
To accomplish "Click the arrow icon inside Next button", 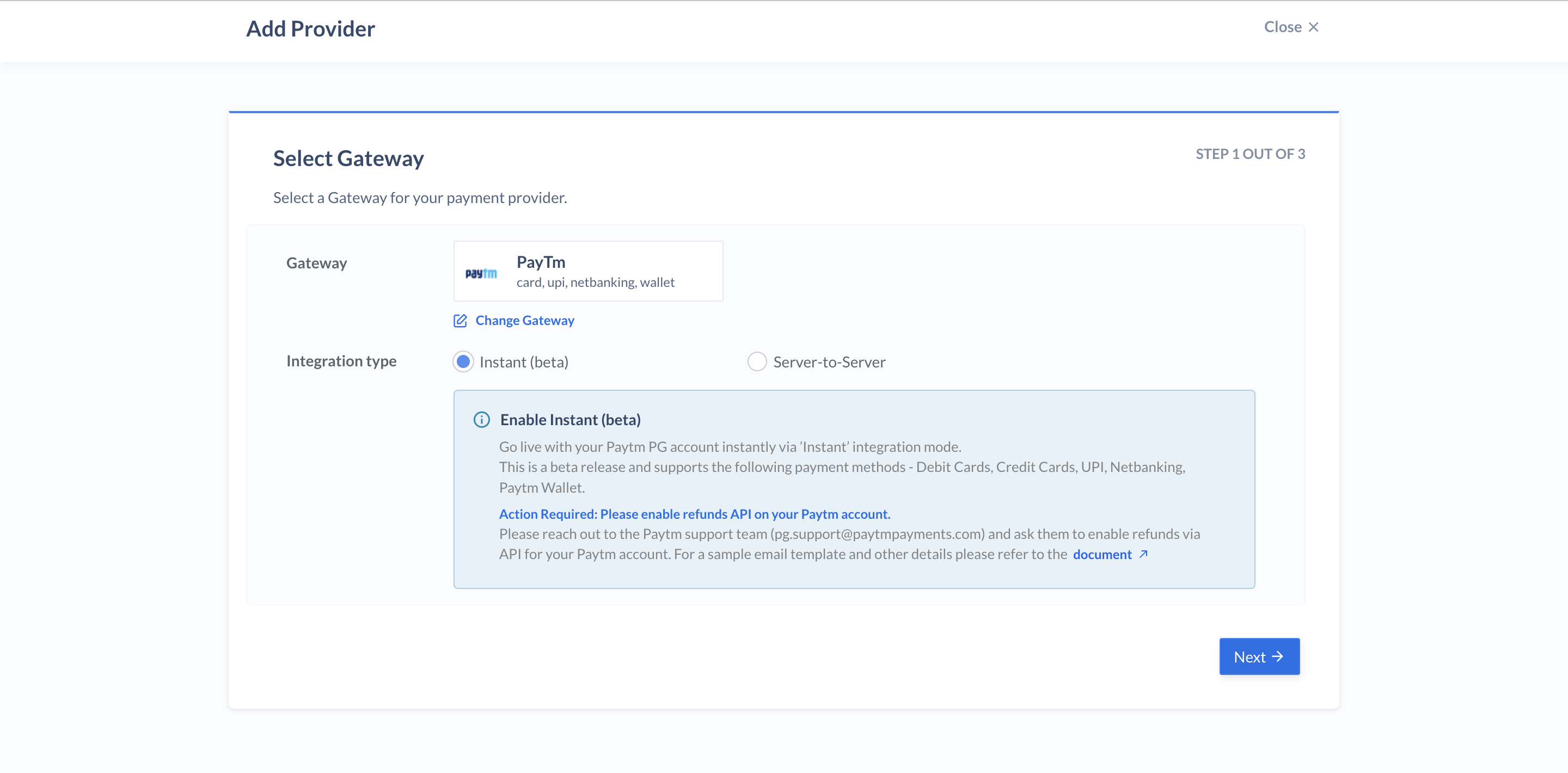I will tap(1278, 656).
